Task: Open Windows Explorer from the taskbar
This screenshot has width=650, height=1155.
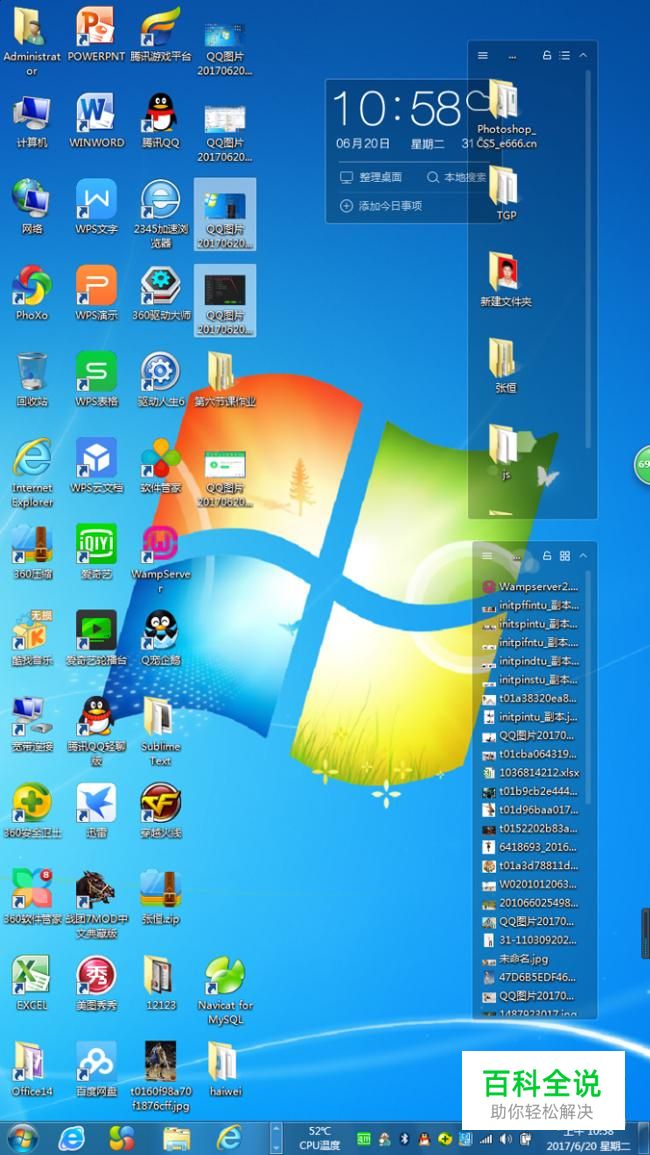Action: coord(176,1139)
